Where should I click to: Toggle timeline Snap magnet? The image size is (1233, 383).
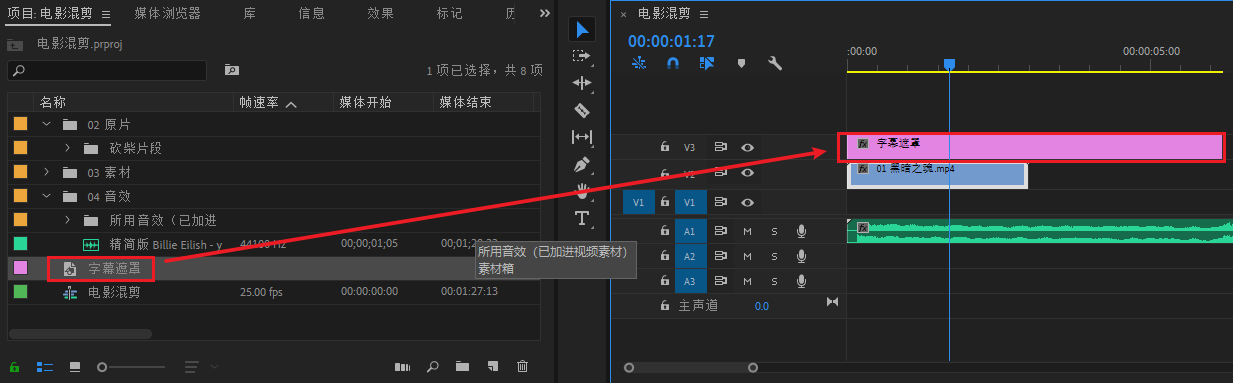(674, 63)
